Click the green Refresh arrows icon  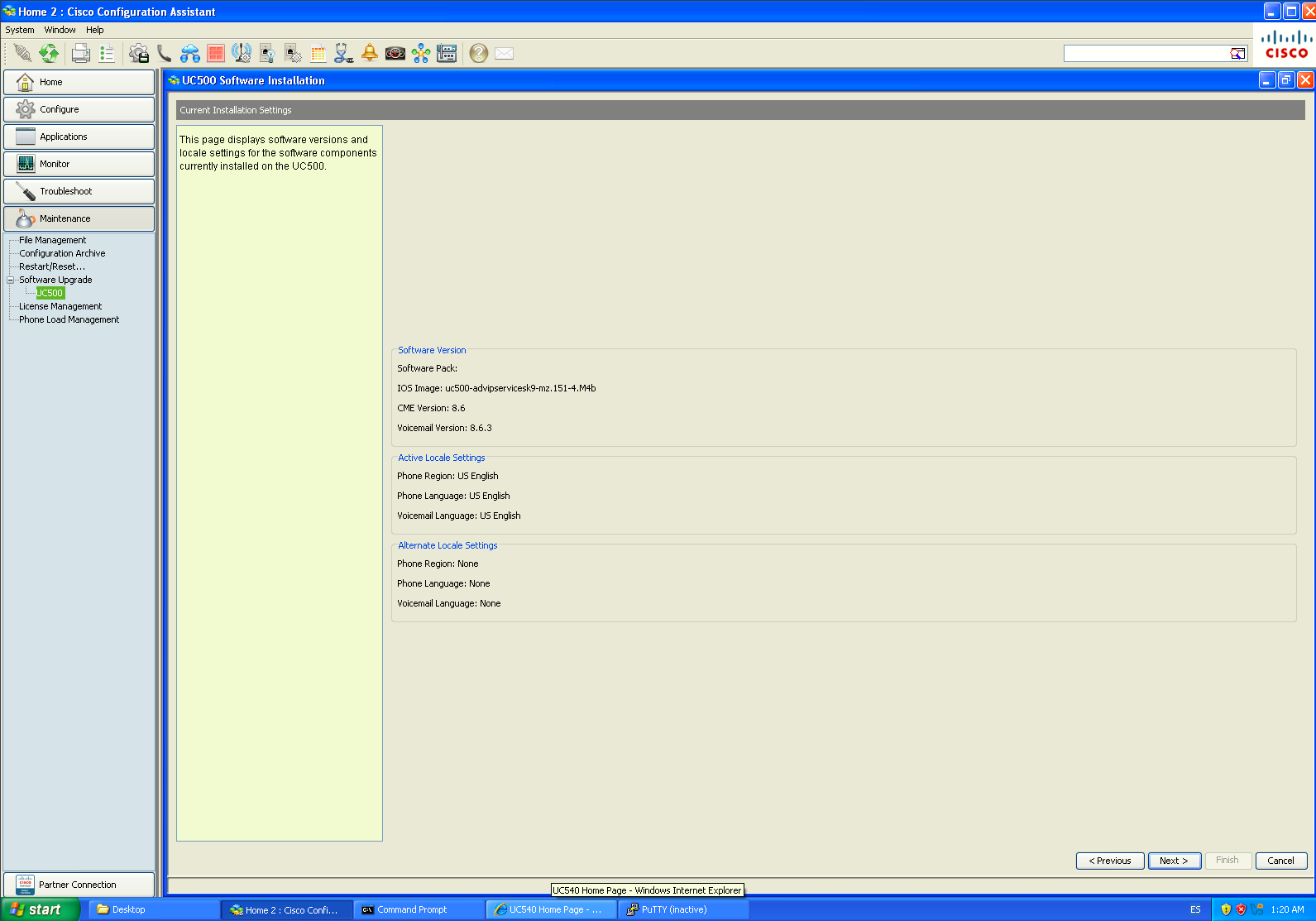[49, 54]
